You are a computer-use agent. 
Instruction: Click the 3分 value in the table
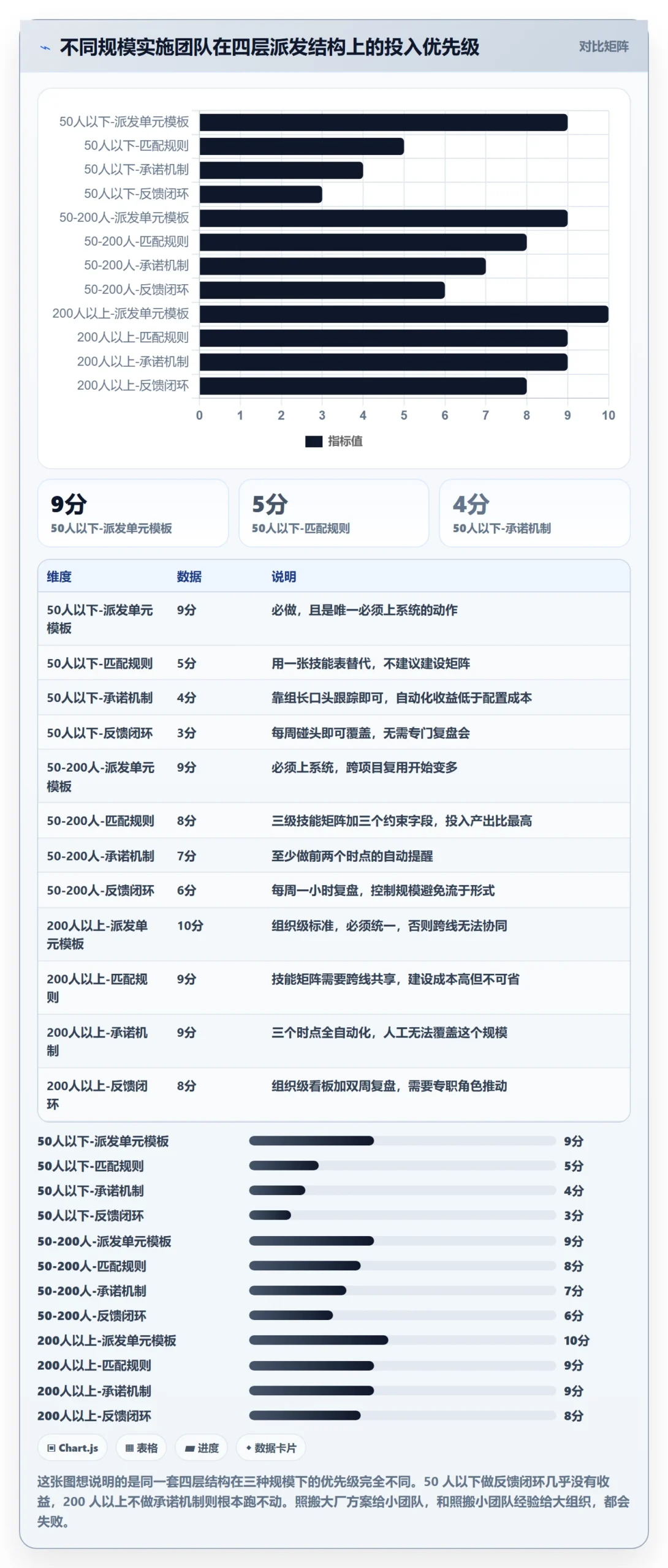186,733
